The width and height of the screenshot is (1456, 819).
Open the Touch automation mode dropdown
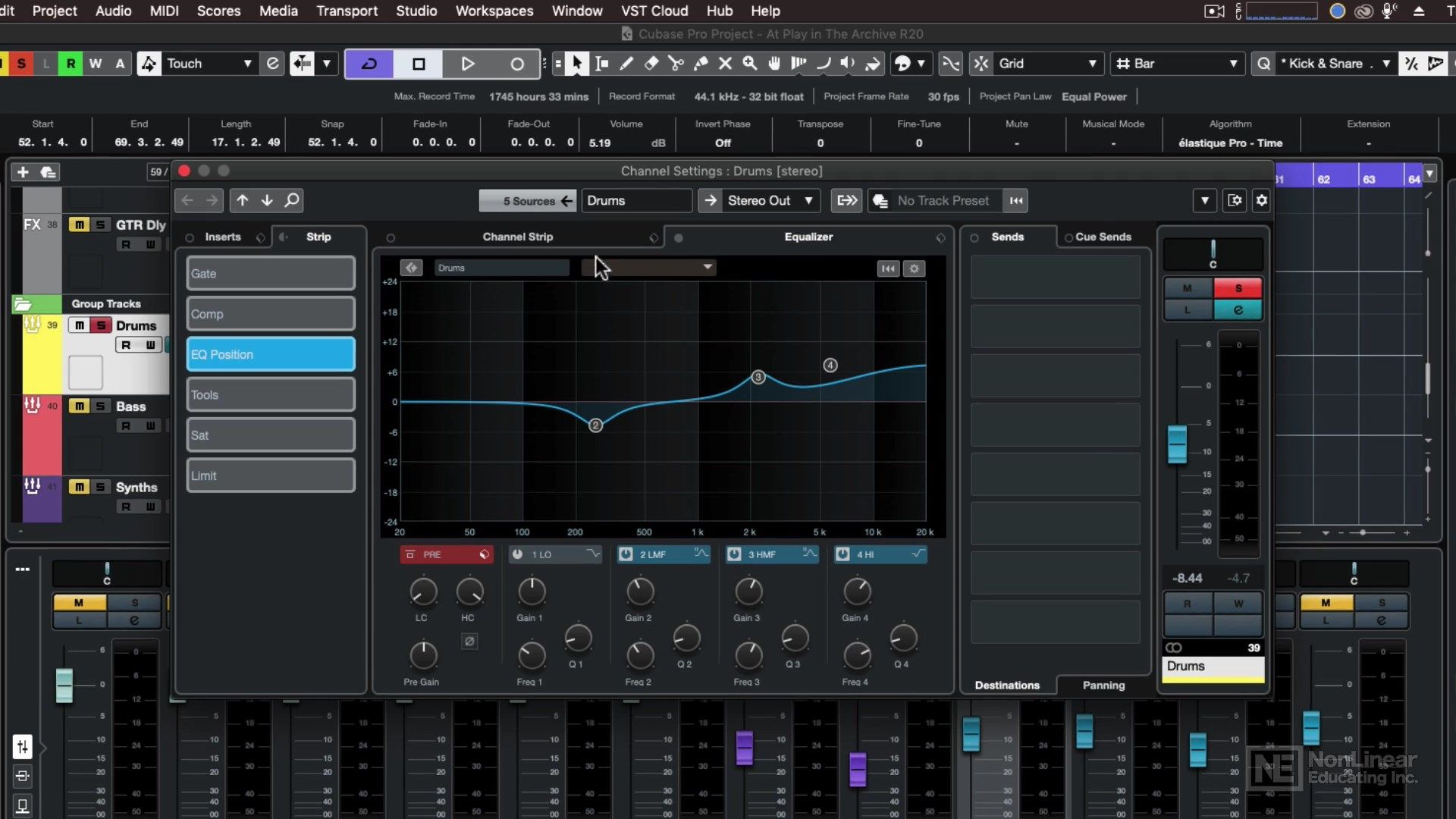[209, 64]
